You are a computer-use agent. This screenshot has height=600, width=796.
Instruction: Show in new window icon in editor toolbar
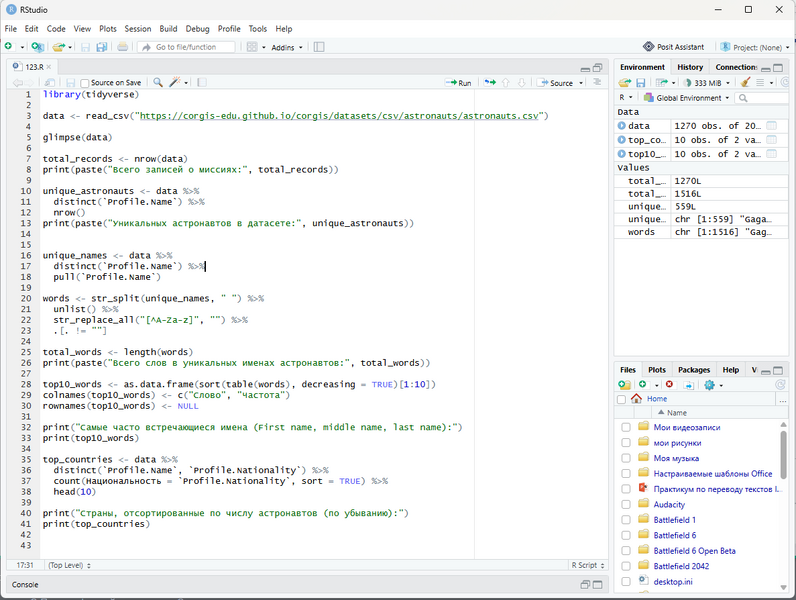click(49, 83)
